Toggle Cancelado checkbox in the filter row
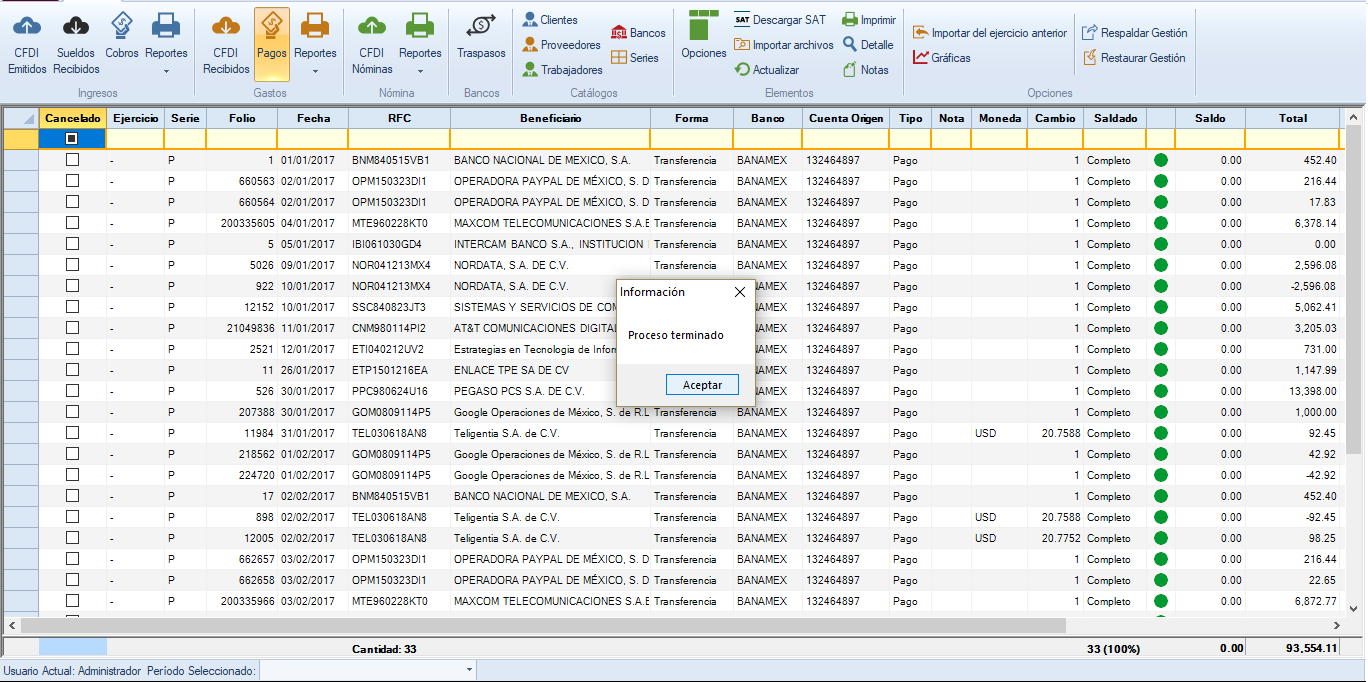 click(x=72, y=139)
